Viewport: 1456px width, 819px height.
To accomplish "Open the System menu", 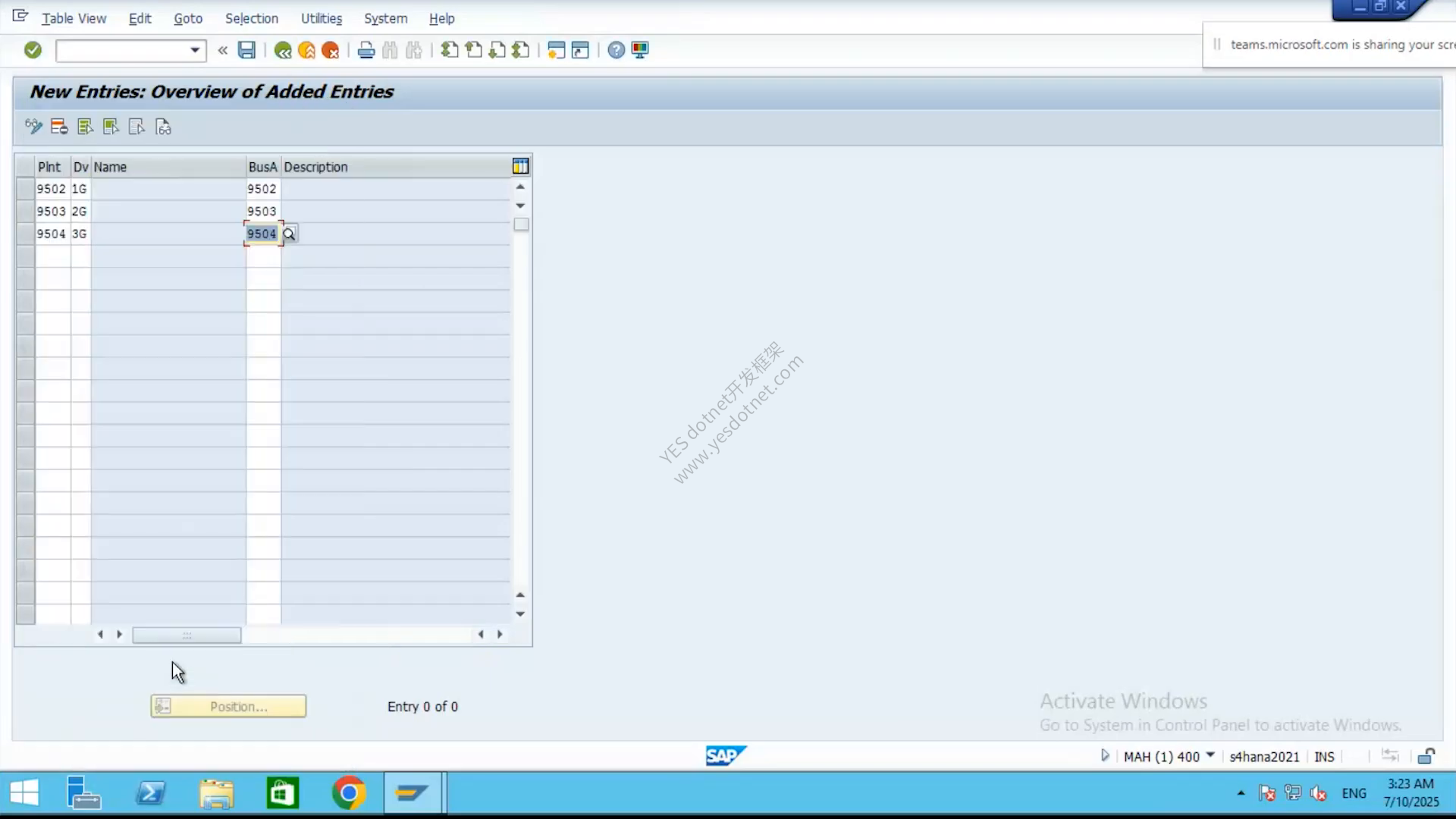I will [386, 18].
